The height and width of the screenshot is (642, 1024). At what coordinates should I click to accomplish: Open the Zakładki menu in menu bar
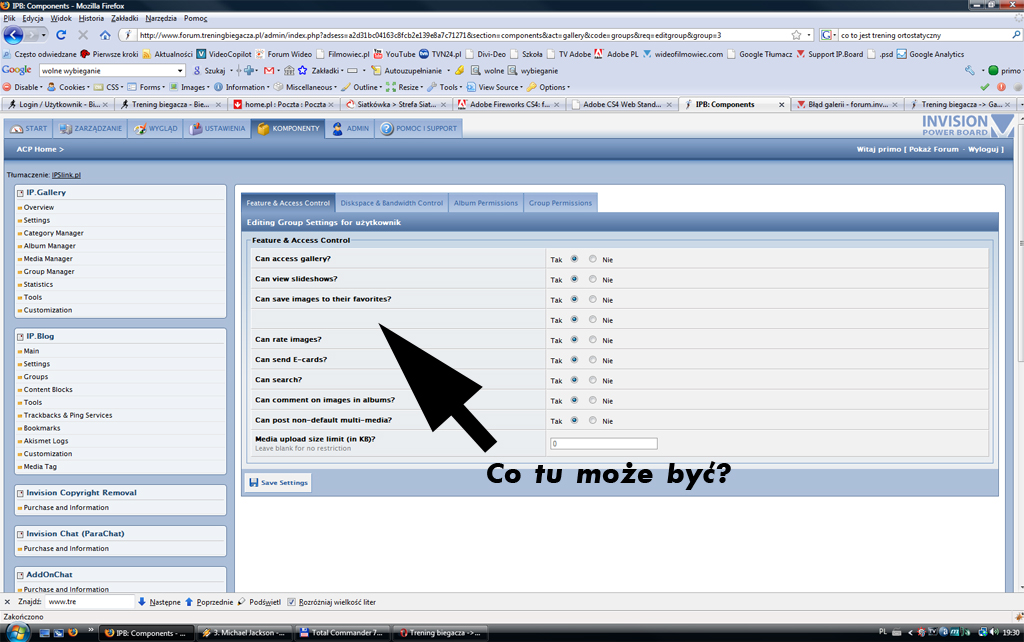[x=126, y=18]
